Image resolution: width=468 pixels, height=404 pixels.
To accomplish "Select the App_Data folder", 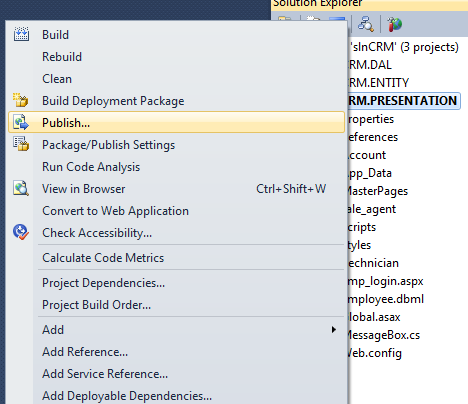I will (x=369, y=173).
